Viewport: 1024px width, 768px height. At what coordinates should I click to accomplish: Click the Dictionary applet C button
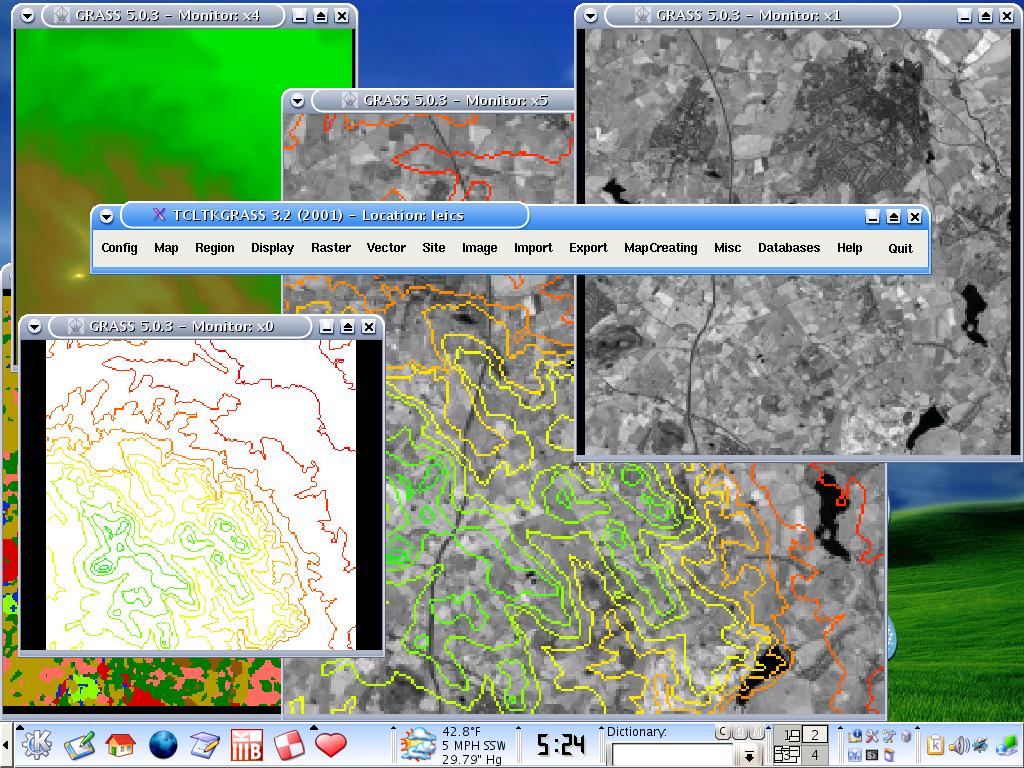[x=721, y=732]
